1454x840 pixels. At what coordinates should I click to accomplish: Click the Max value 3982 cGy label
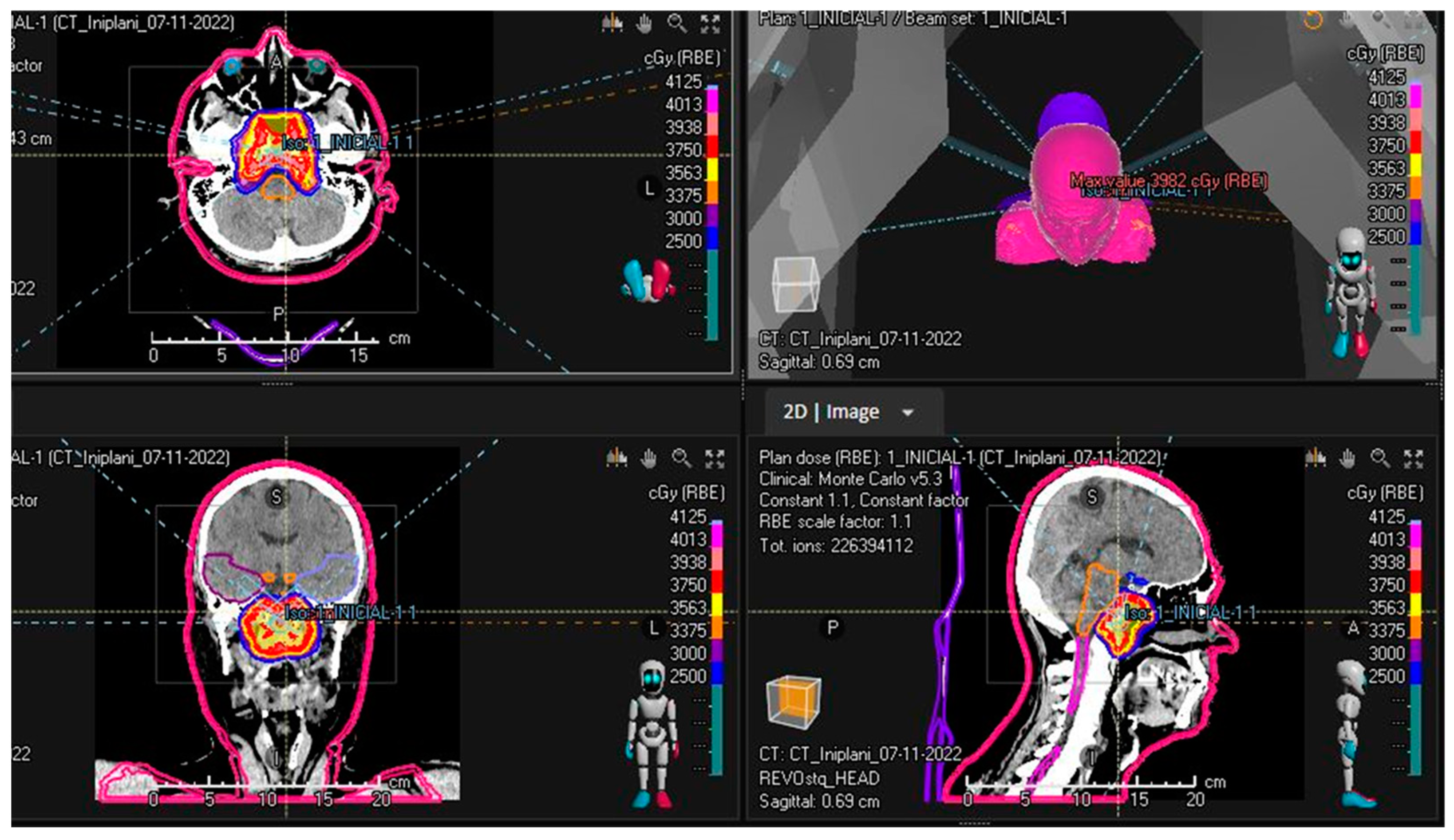point(1168,181)
